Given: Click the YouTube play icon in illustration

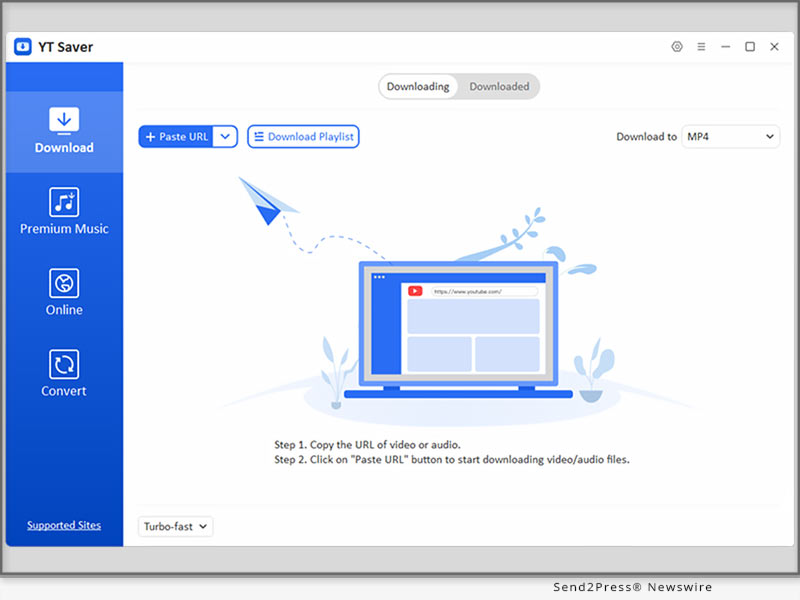Looking at the screenshot, I should [414, 291].
